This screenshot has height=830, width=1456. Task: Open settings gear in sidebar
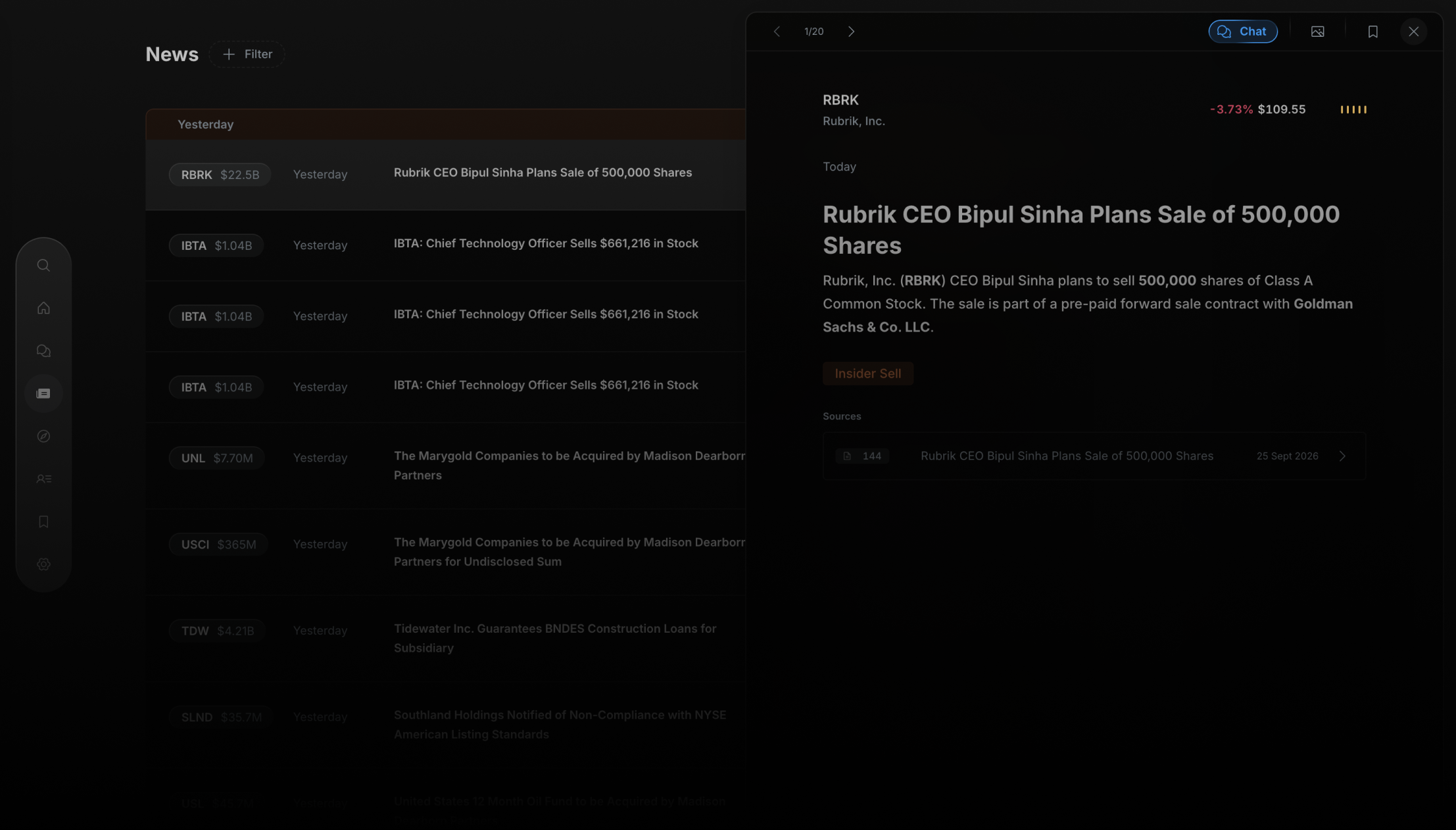coord(43,564)
